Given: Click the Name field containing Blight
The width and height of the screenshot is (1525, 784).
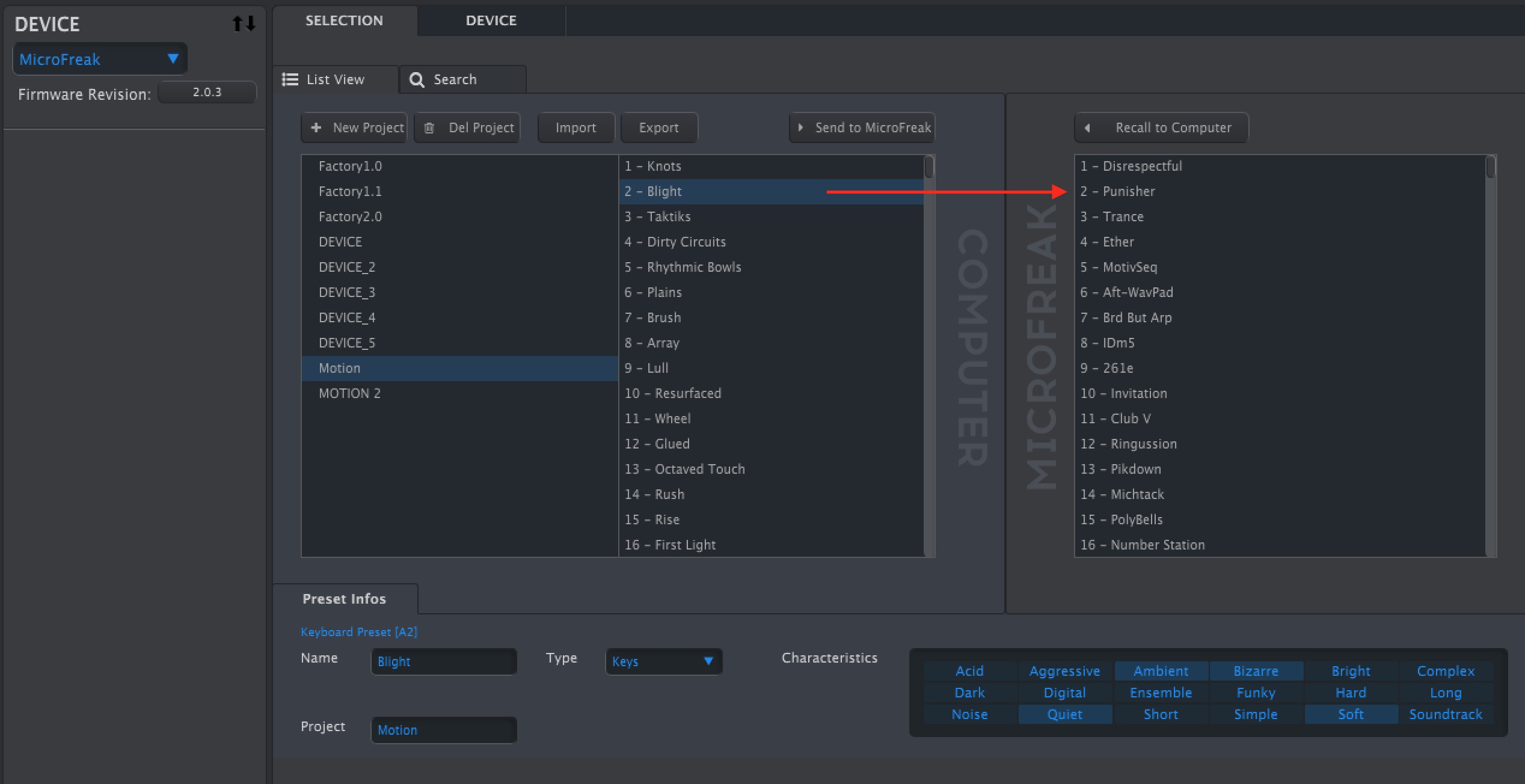Looking at the screenshot, I should click(x=443, y=661).
